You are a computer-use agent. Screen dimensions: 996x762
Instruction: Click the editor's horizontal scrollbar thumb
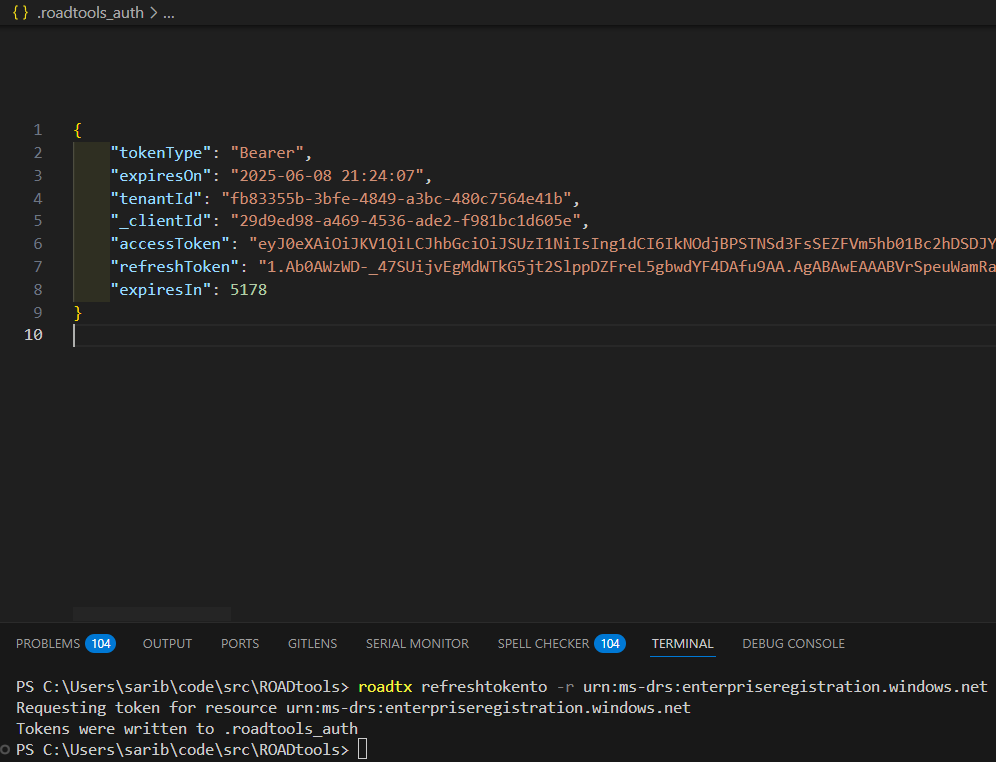151,613
